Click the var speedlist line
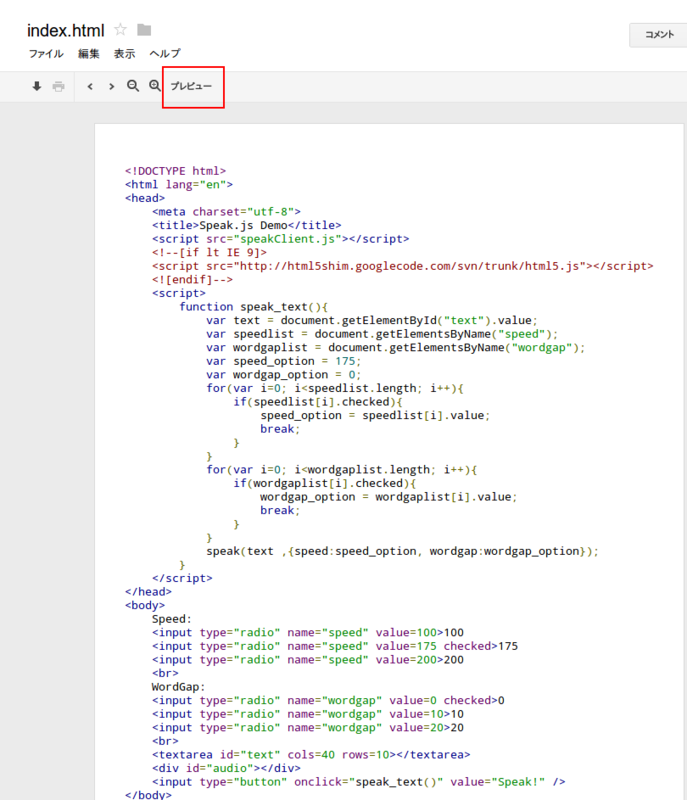Screen dimensions: 687x800 point(382,334)
